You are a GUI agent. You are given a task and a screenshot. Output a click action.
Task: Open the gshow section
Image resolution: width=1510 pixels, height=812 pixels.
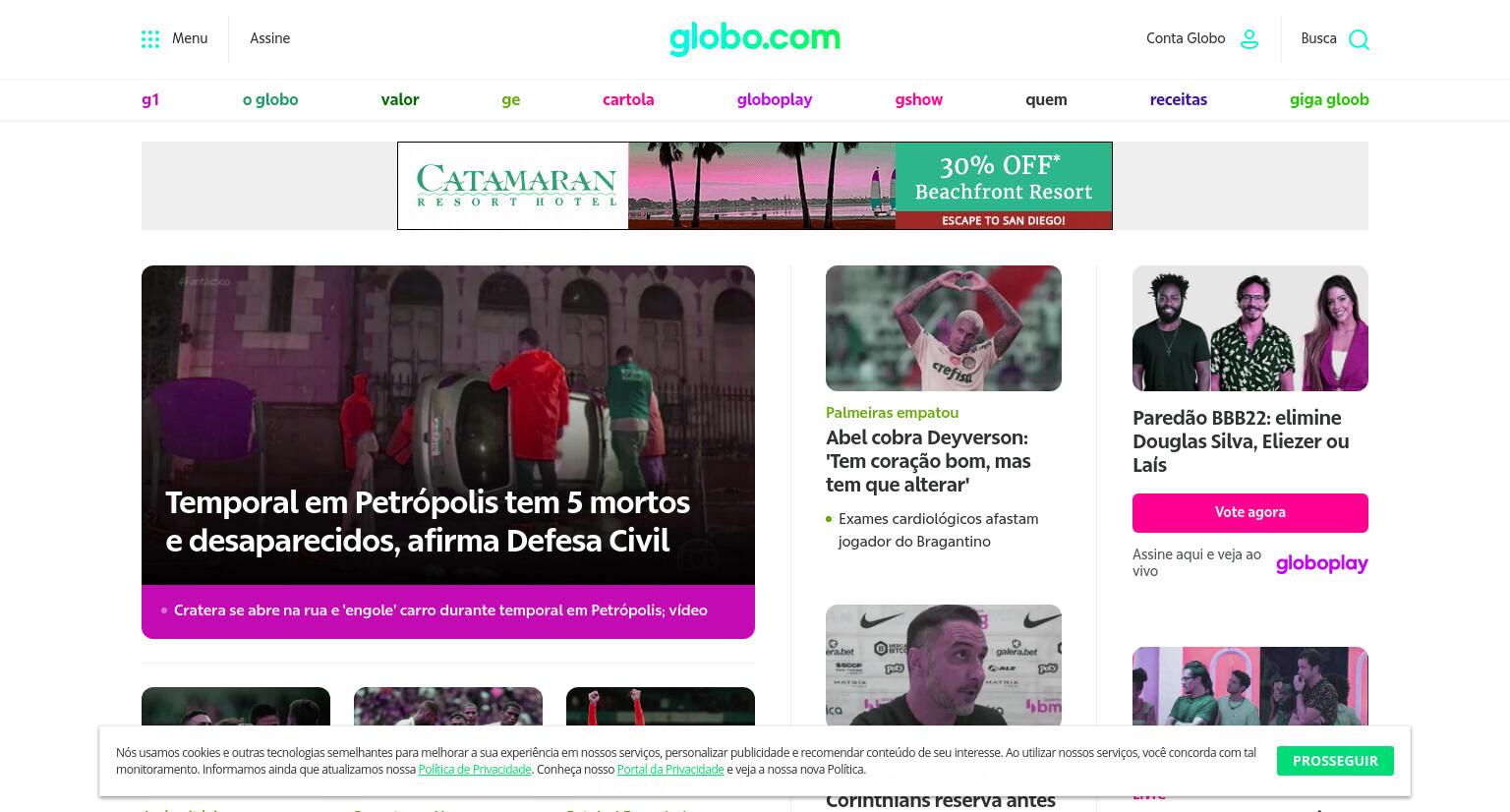919,99
